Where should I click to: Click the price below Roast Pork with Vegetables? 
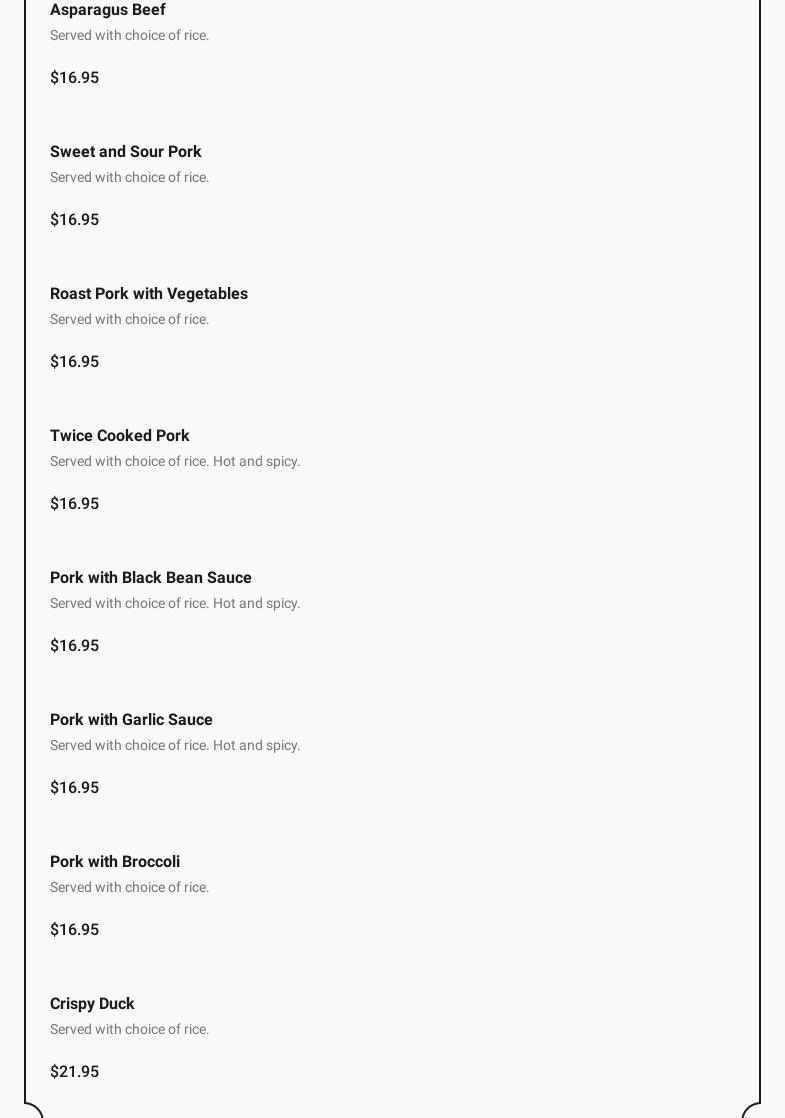[x=75, y=362]
